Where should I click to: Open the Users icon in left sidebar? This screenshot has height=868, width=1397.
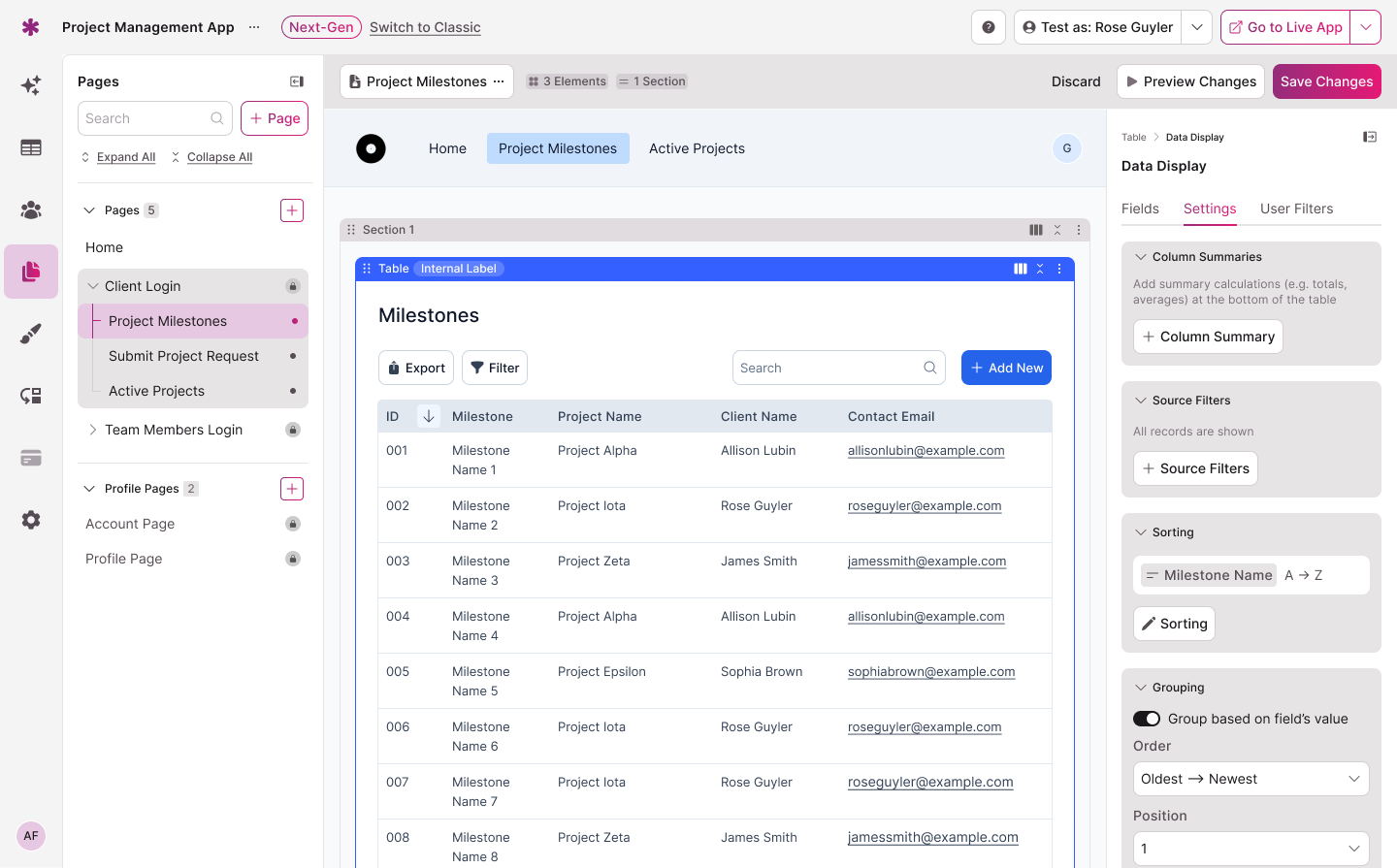31,209
